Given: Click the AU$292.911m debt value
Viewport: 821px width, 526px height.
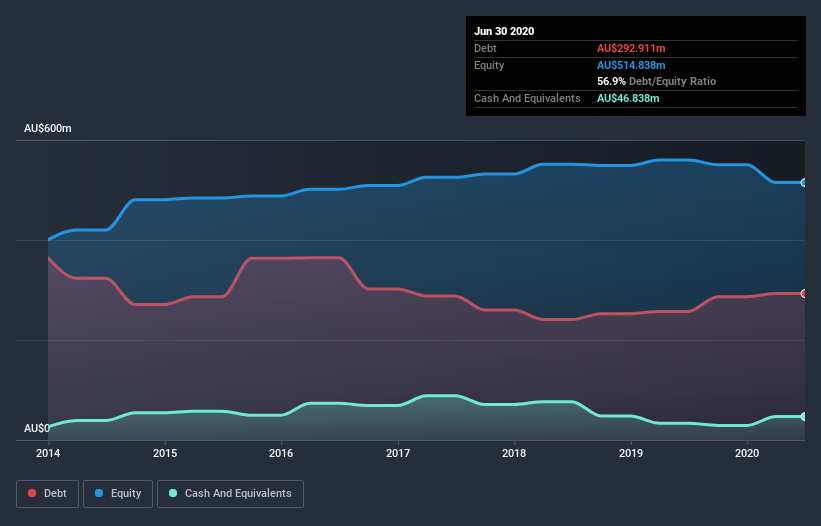Looking at the screenshot, I should coord(631,48).
